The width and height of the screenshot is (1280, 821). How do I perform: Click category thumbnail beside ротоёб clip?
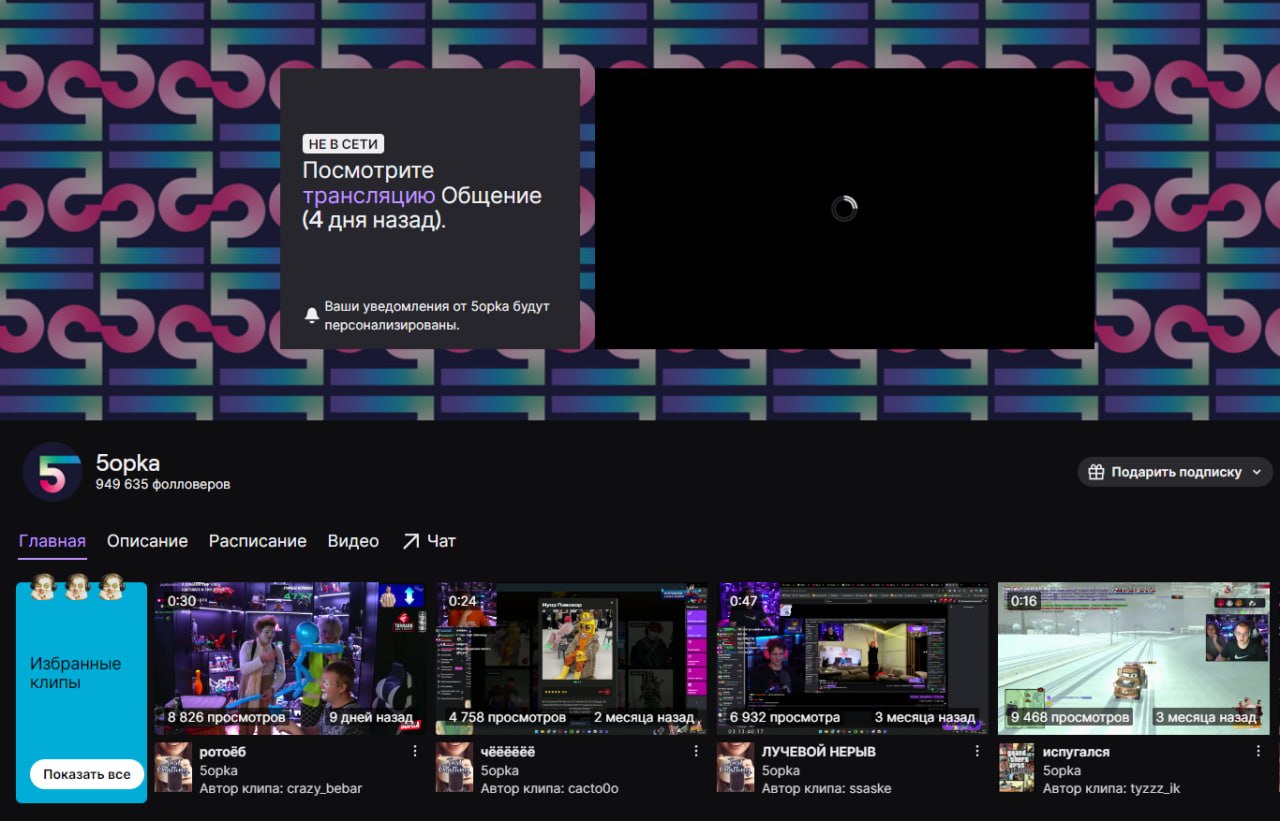[173, 768]
